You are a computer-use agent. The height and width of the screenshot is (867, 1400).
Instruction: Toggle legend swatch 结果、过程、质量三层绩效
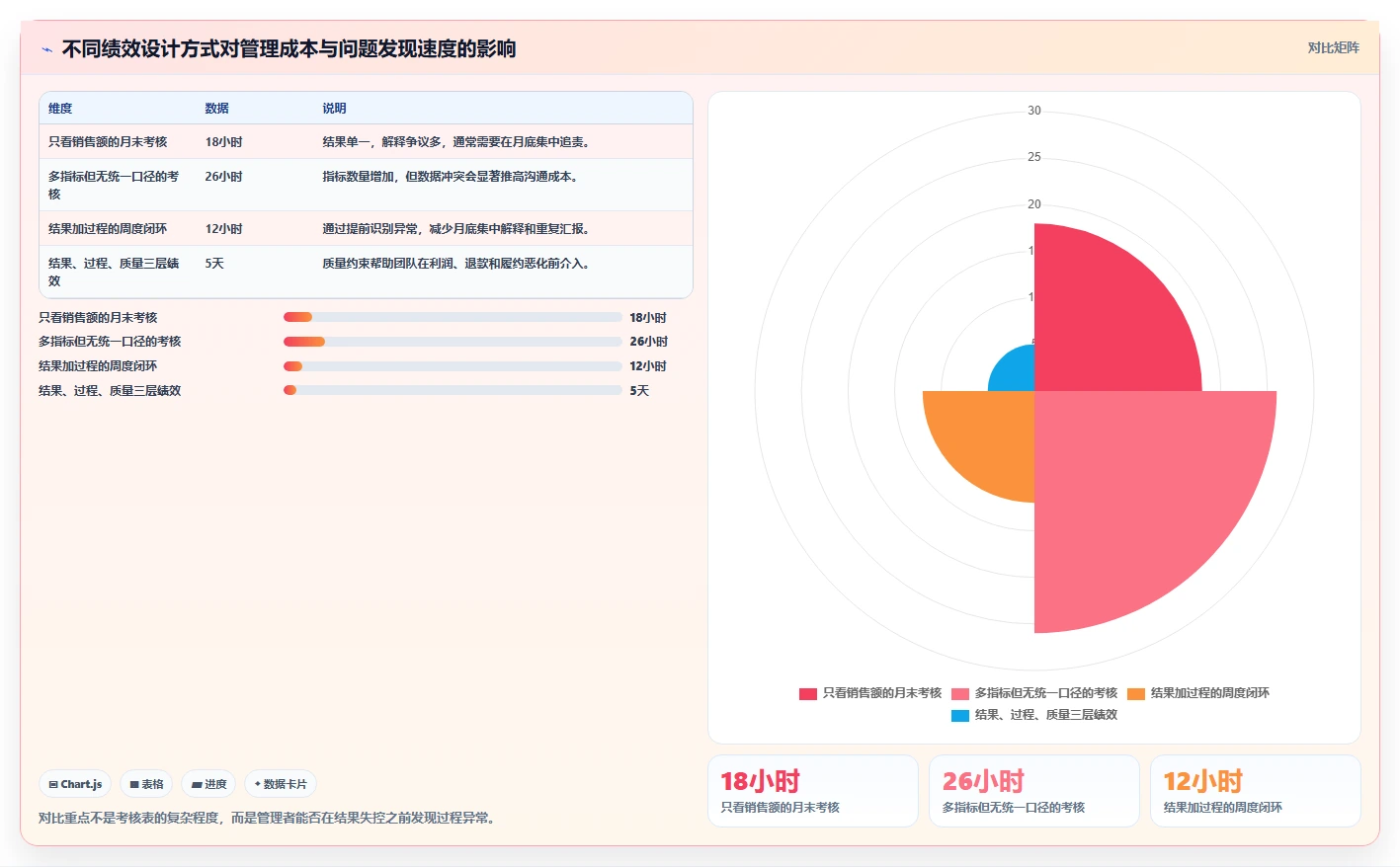(960, 715)
